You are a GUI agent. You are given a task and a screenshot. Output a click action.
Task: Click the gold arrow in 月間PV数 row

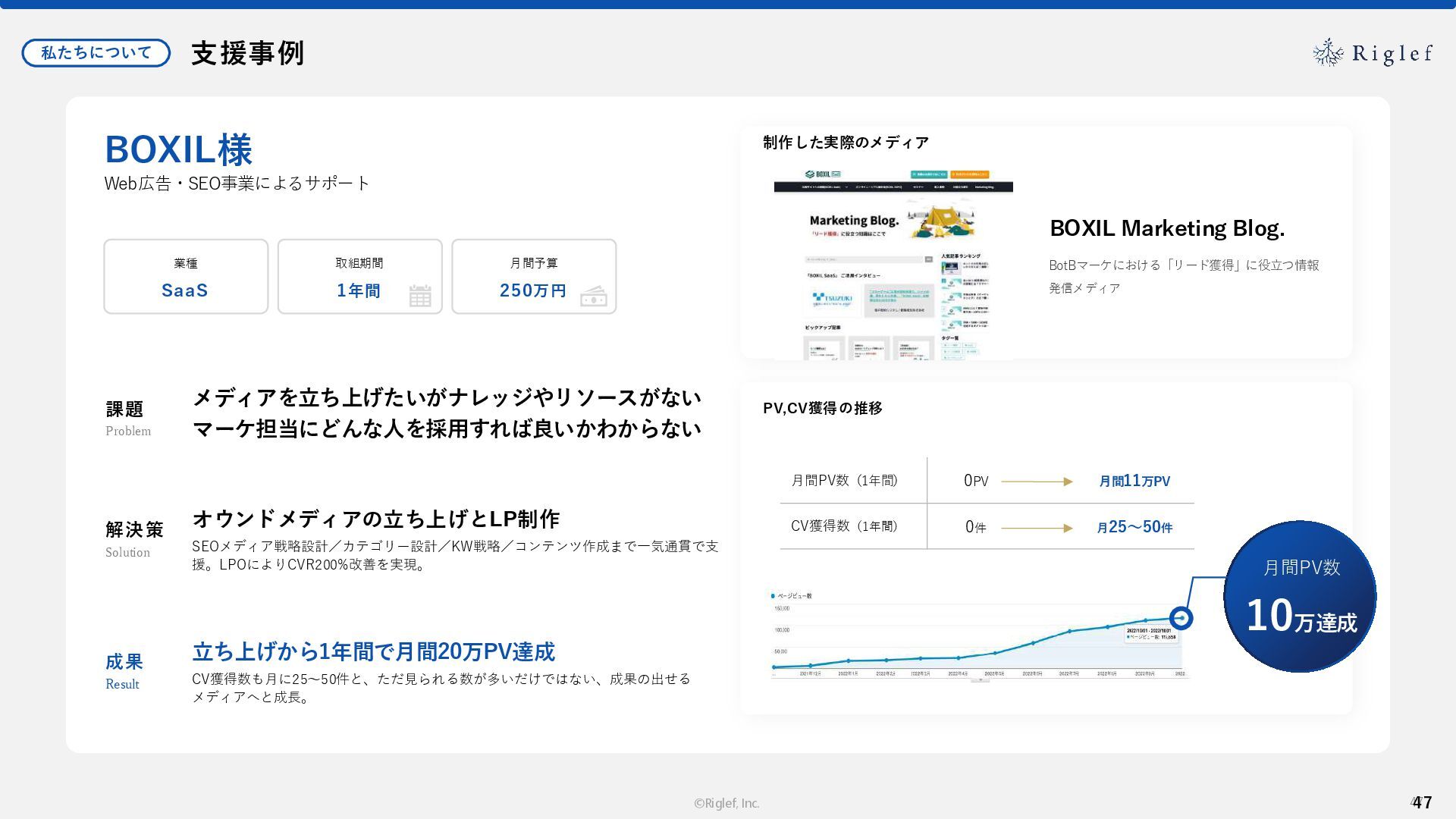pos(1037,482)
